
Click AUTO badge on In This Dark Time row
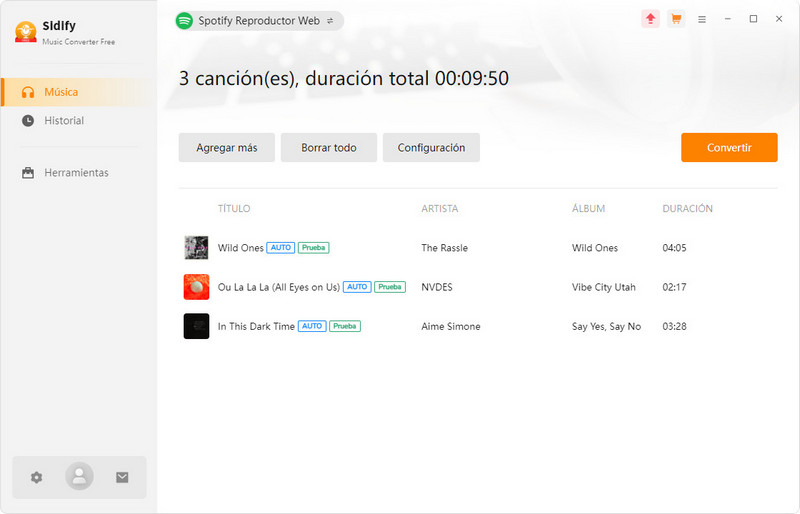coord(312,326)
